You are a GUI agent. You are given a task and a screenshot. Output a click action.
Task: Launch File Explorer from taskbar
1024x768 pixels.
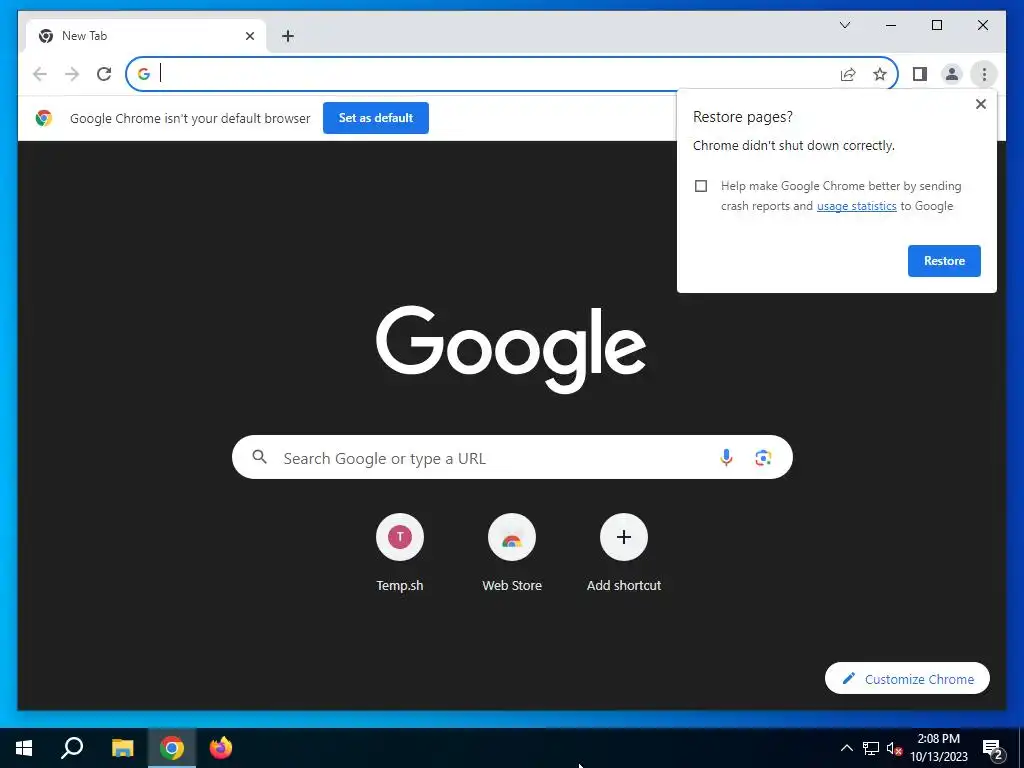[x=122, y=748]
